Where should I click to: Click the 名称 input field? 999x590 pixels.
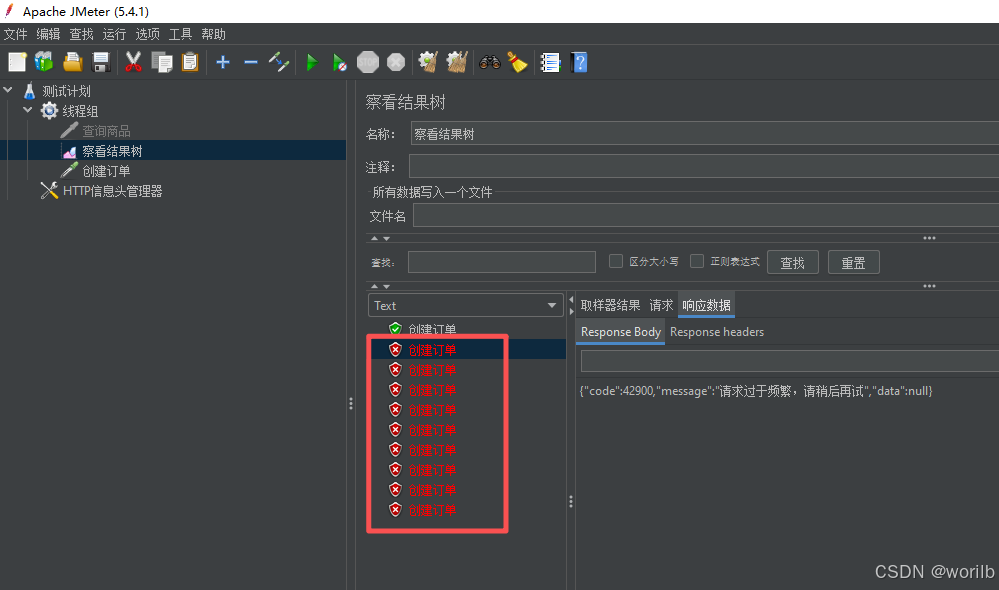tap(705, 134)
